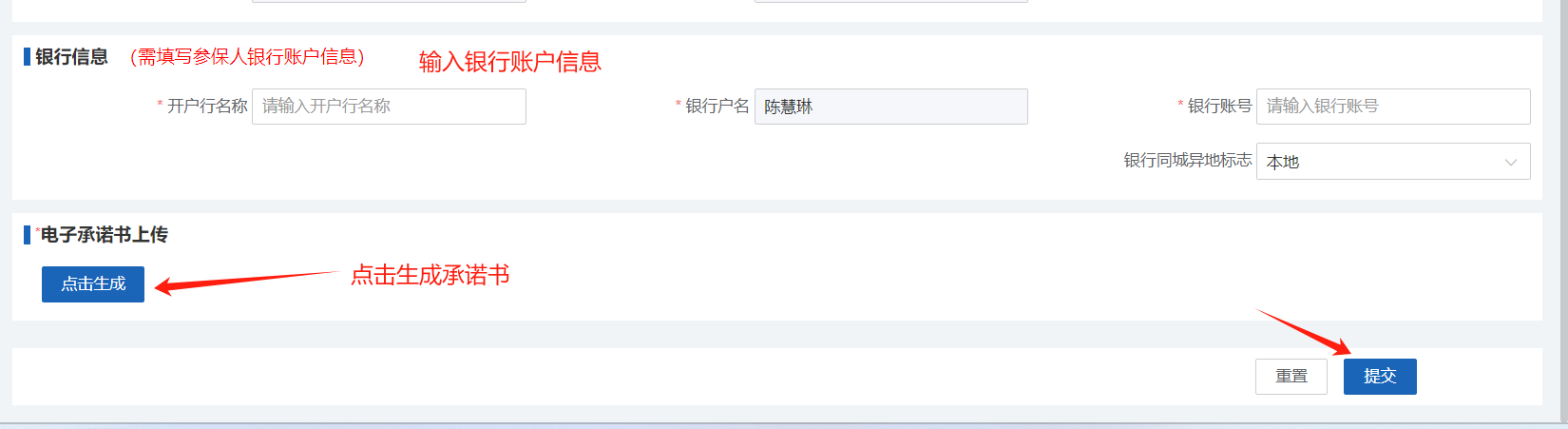Click the red arrow pointing to 点击生成

click(246, 283)
